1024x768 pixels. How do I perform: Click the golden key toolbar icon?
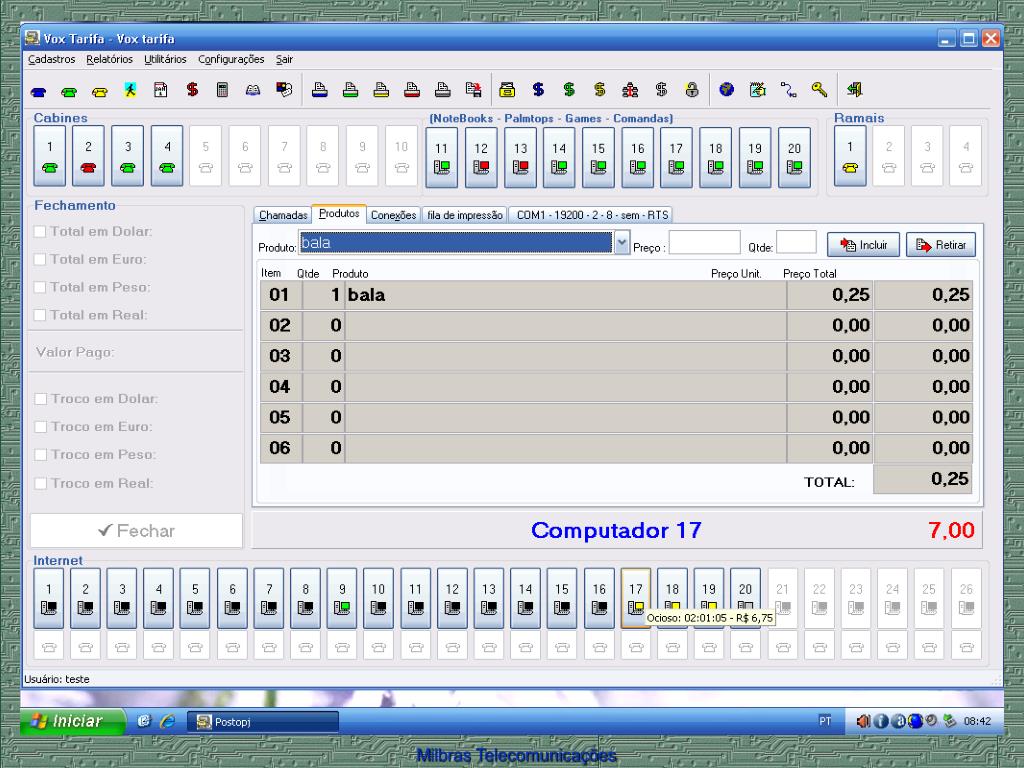tap(820, 89)
